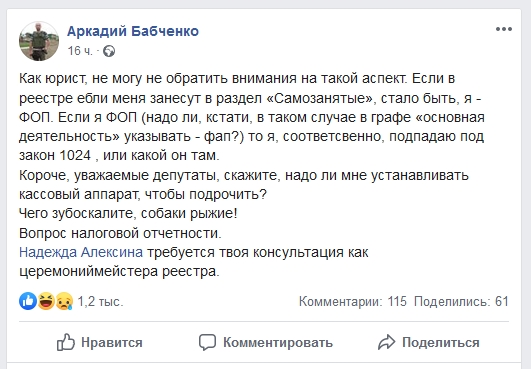531x369 pixels.
Task: Open the Поделились: 61 shares count
Action: pos(461,301)
